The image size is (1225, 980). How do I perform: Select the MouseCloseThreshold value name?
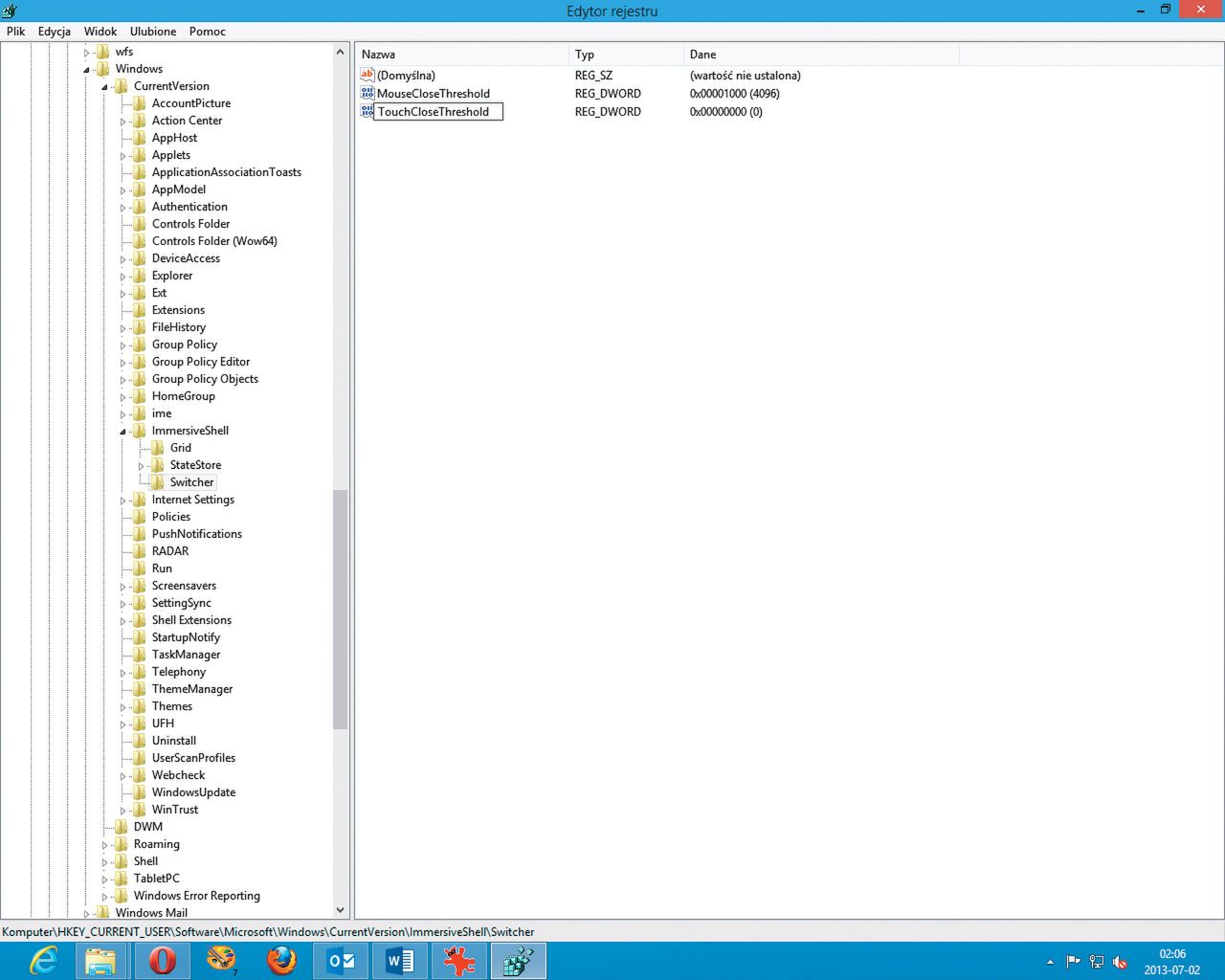[434, 94]
